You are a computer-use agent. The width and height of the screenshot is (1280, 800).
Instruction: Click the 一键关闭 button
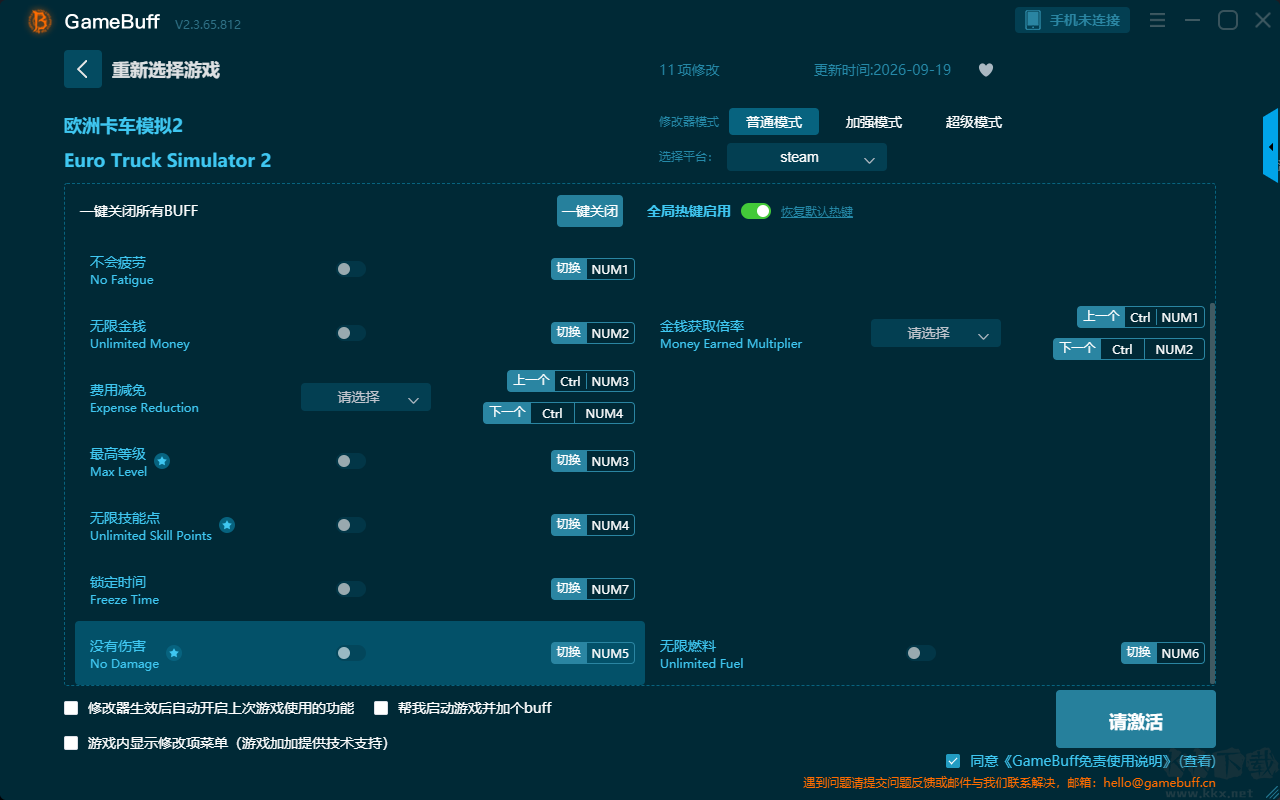coord(590,211)
